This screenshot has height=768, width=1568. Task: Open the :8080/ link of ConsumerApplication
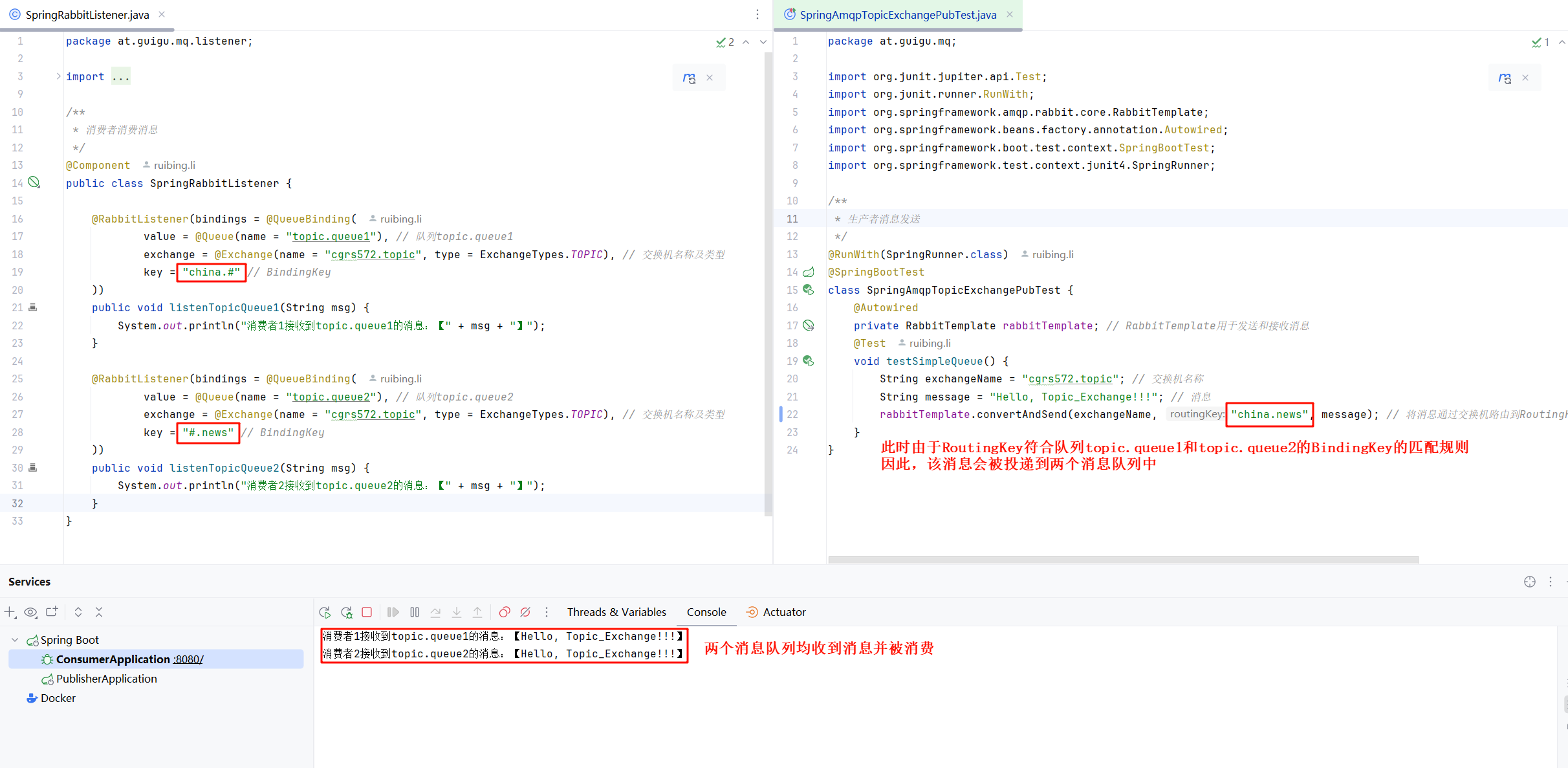tap(188, 659)
